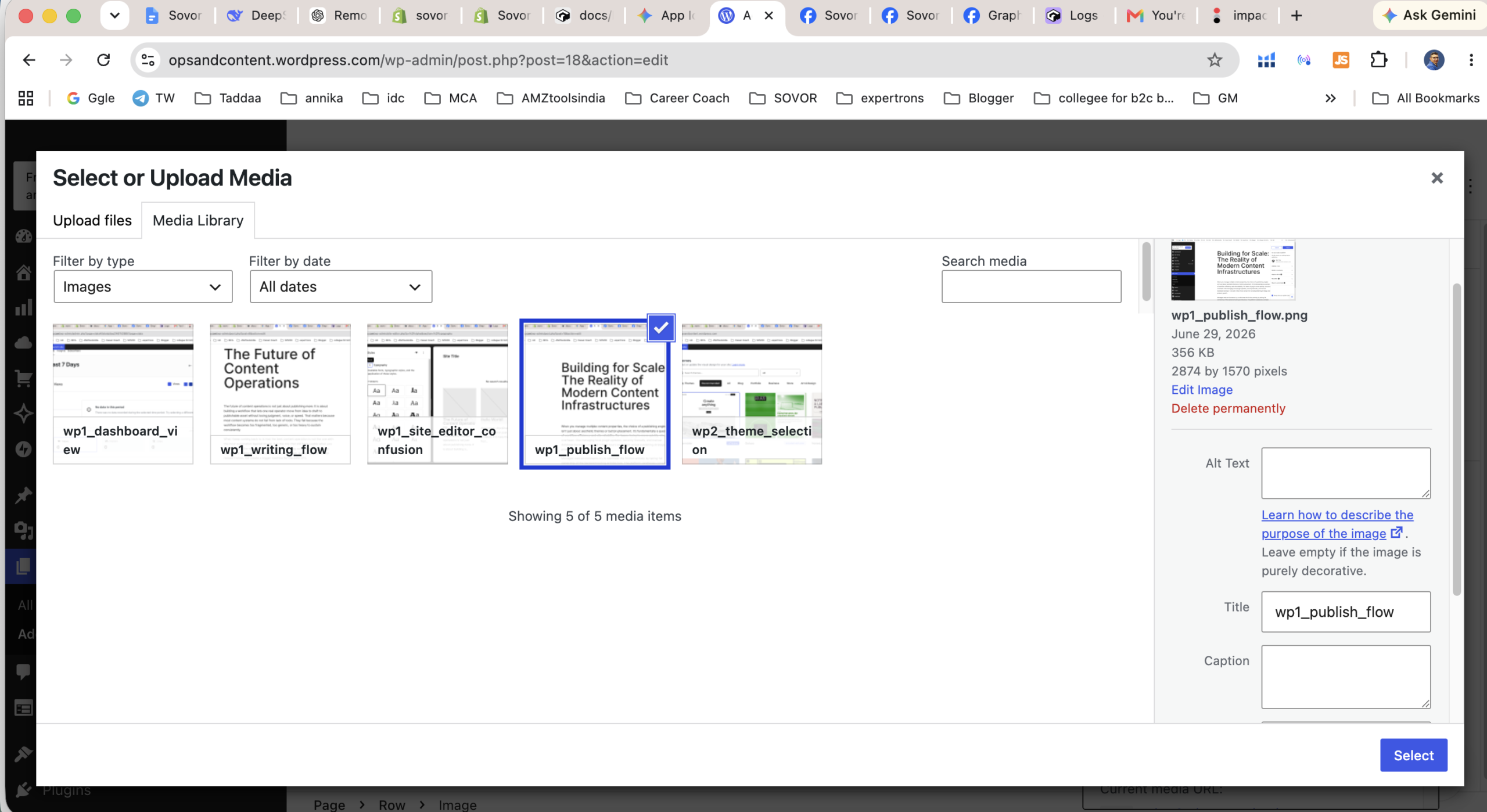Select the wp1_writing_flow thumbnail
1487x812 pixels.
pos(280,394)
